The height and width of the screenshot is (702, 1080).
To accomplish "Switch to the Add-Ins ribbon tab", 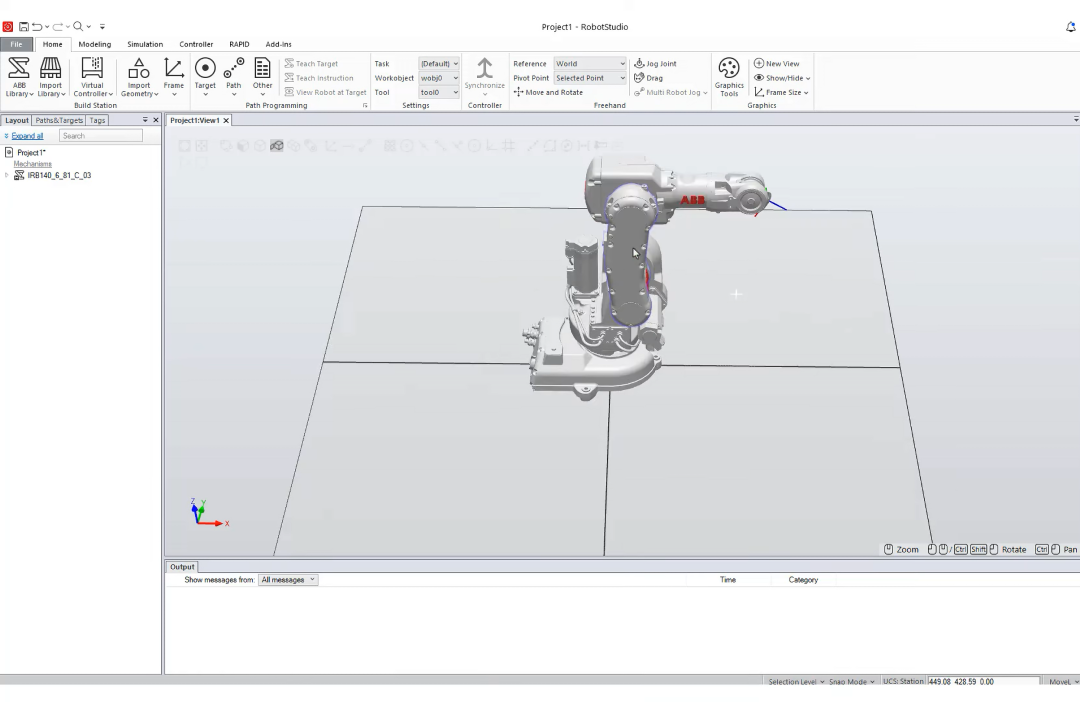I will click(278, 44).
